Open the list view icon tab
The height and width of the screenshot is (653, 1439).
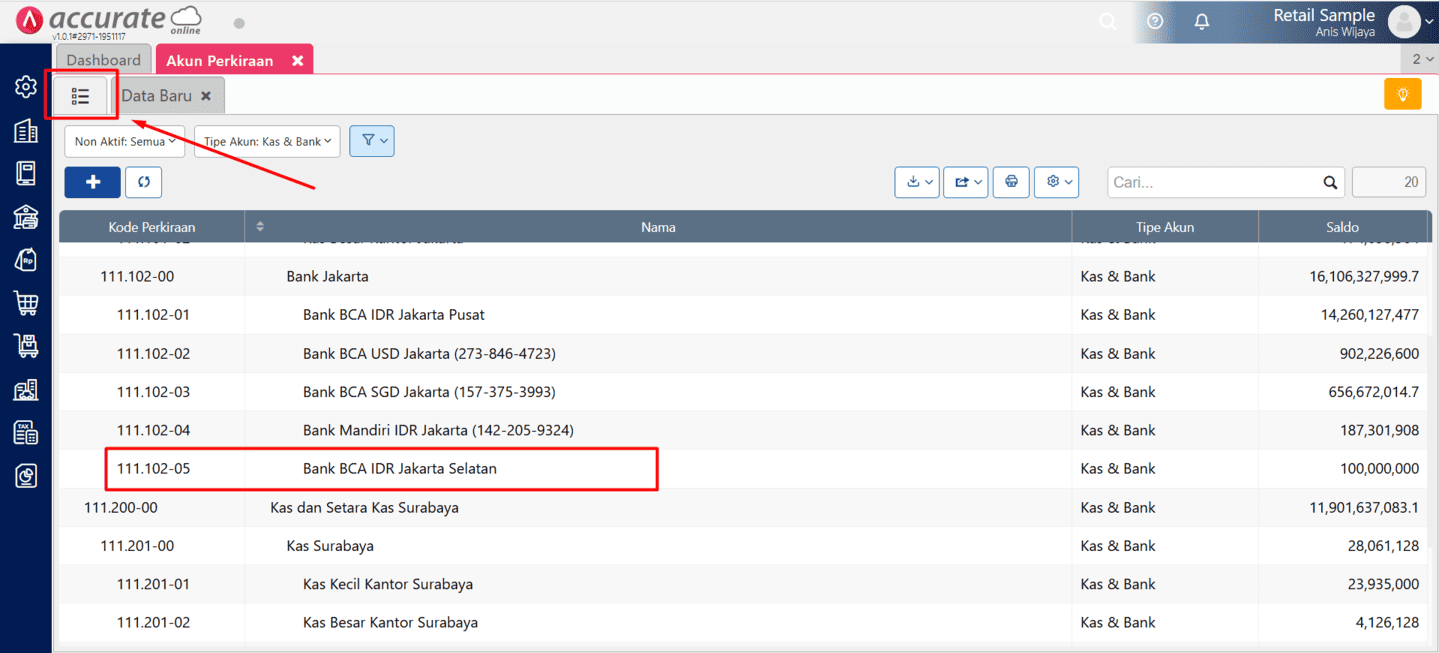(81, 96)
